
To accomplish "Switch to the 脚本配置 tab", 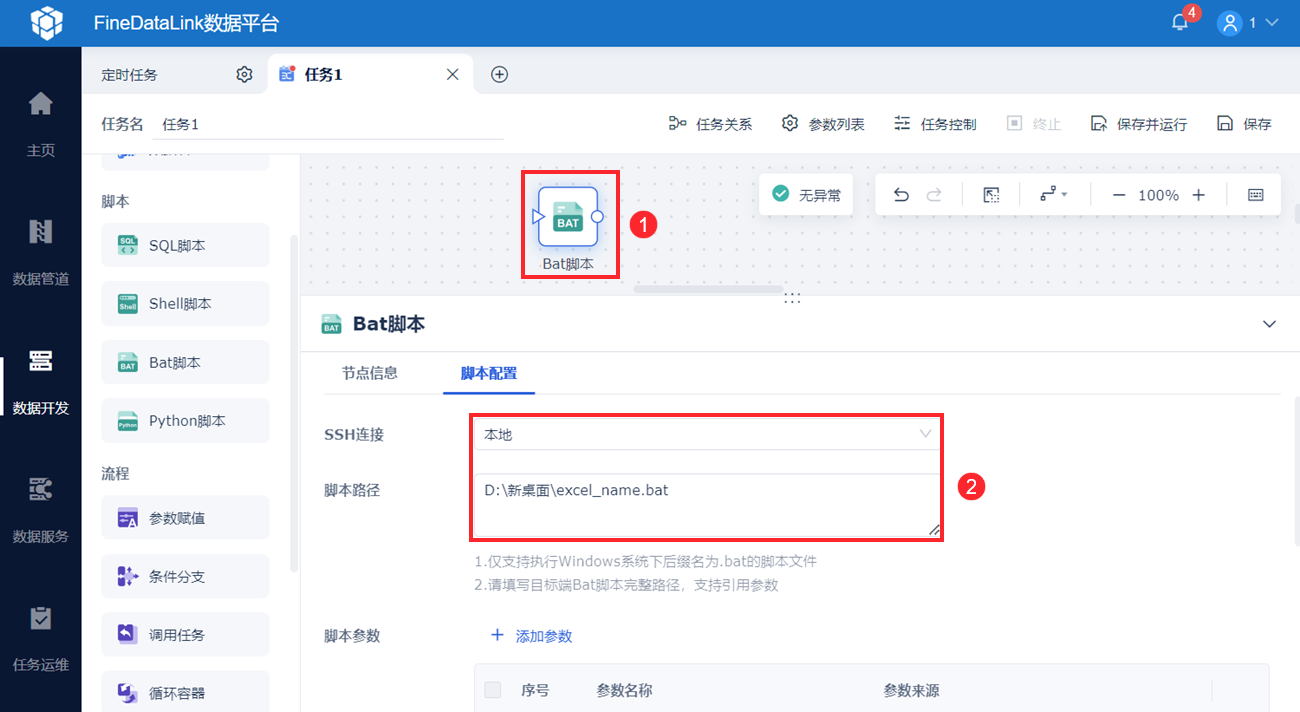I will coord(489,373).
